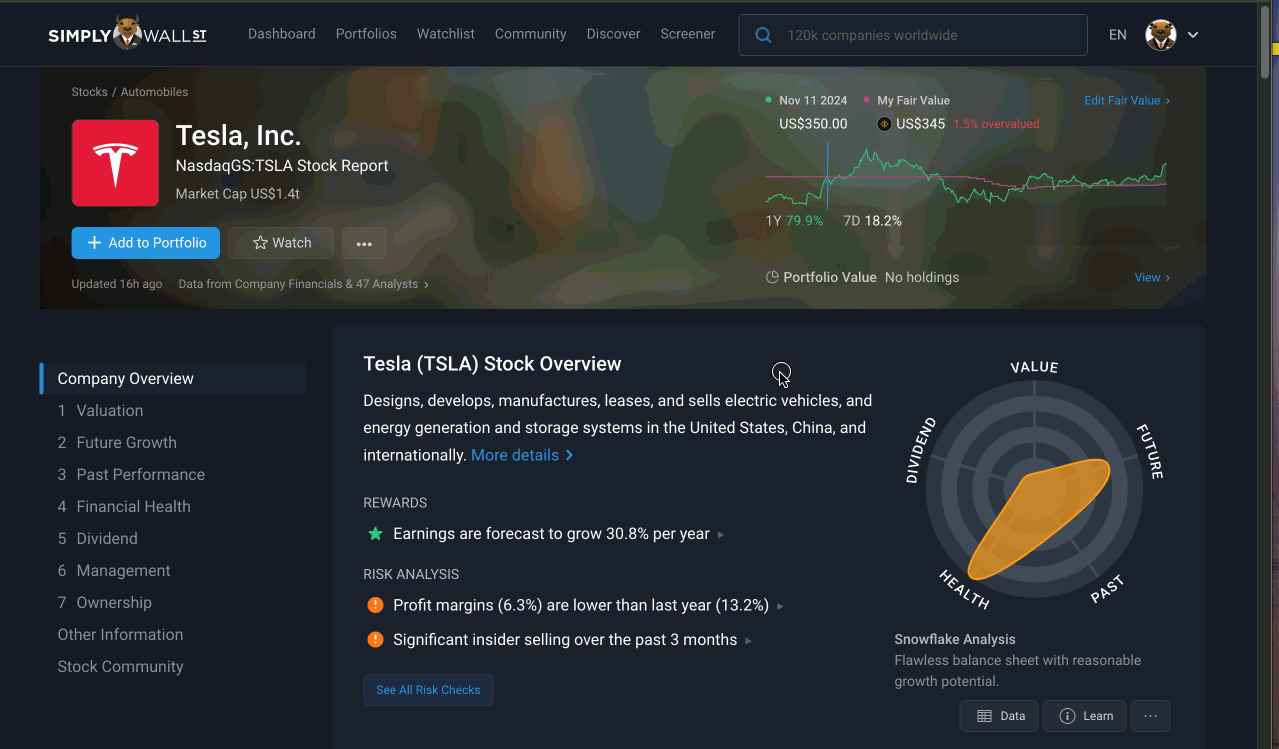Go to the 5 Dividend section
Viewport: 1279px width, 749px height.
click(97, 538)
